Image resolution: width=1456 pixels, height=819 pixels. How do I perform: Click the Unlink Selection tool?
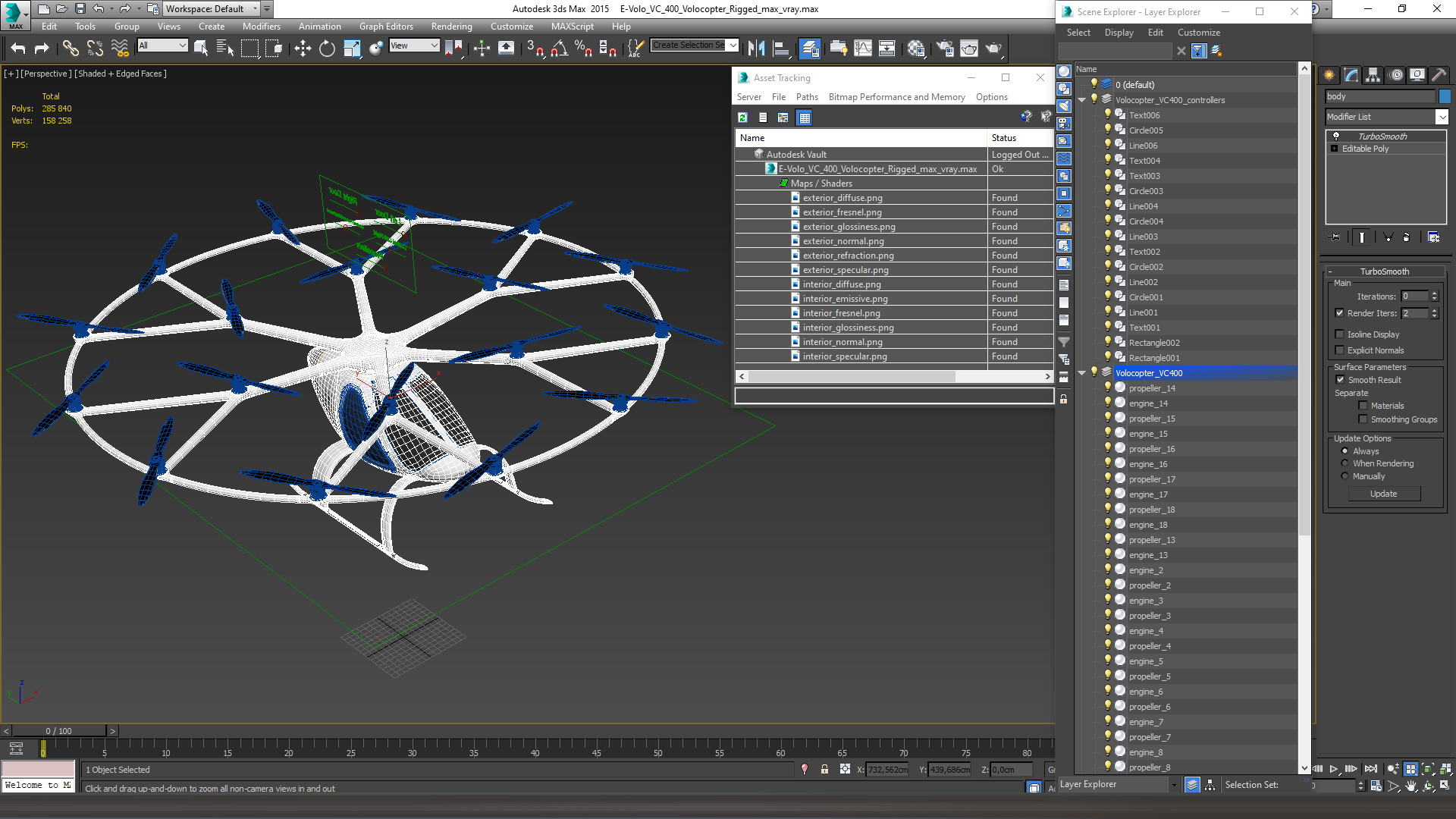(95, 49)
